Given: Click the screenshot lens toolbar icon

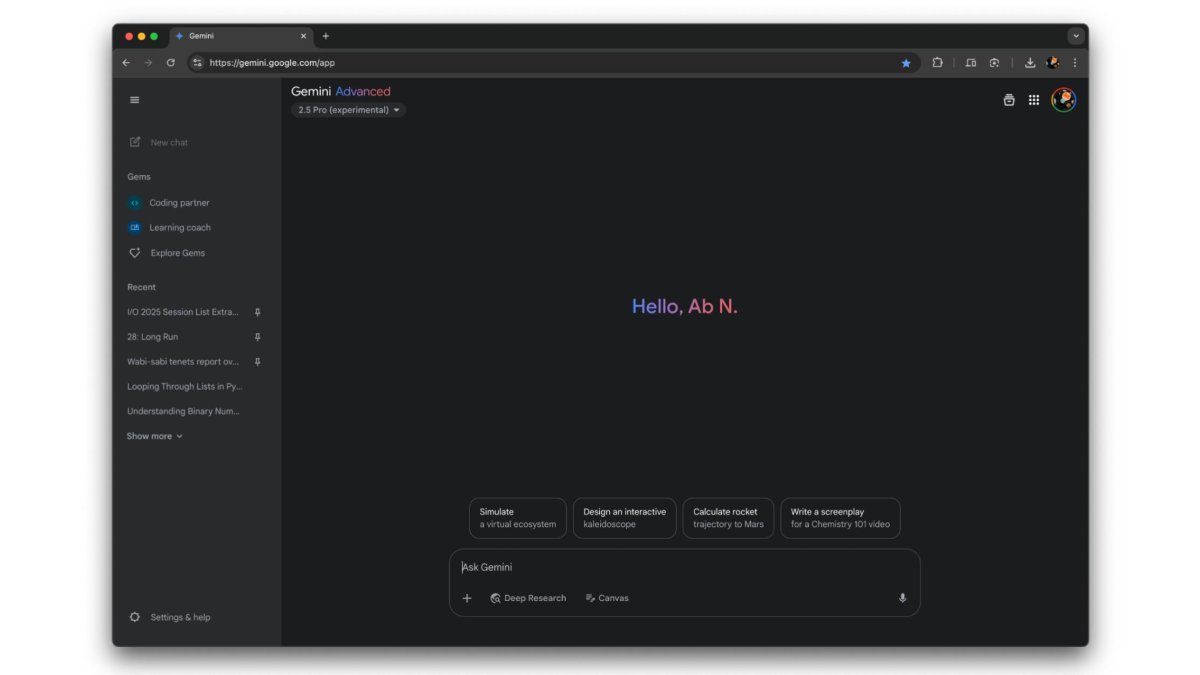Looking at the screenshot, I should point(994,62).
